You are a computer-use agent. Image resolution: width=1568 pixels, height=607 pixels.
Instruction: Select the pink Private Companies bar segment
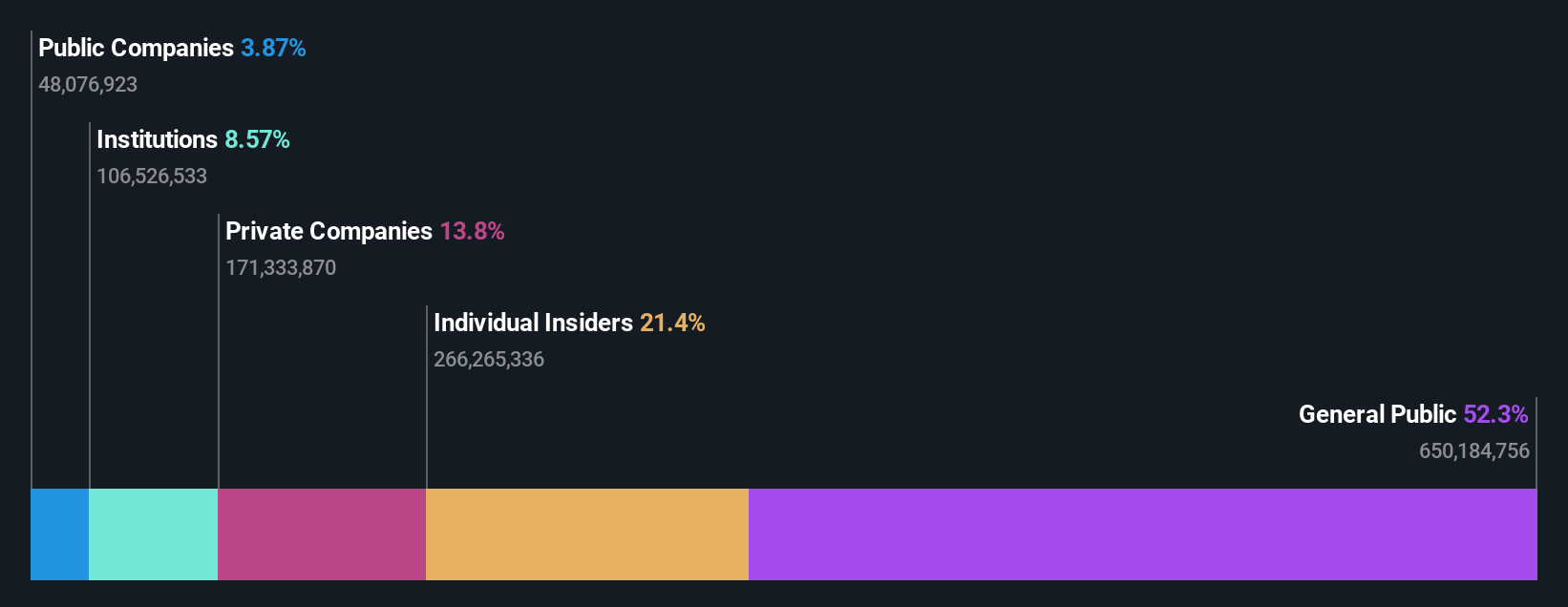pos(322,534)
